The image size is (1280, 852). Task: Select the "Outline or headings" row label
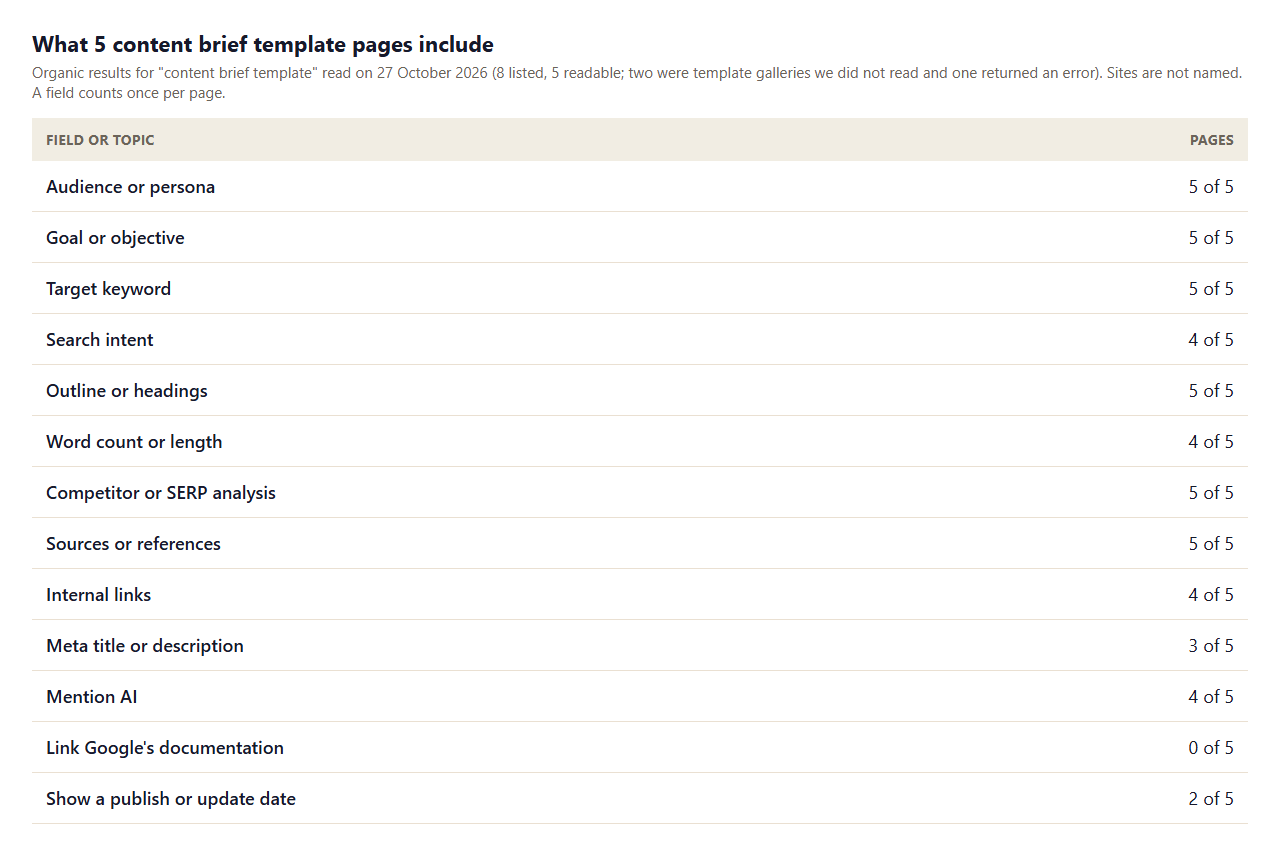(x=127, y=391)
